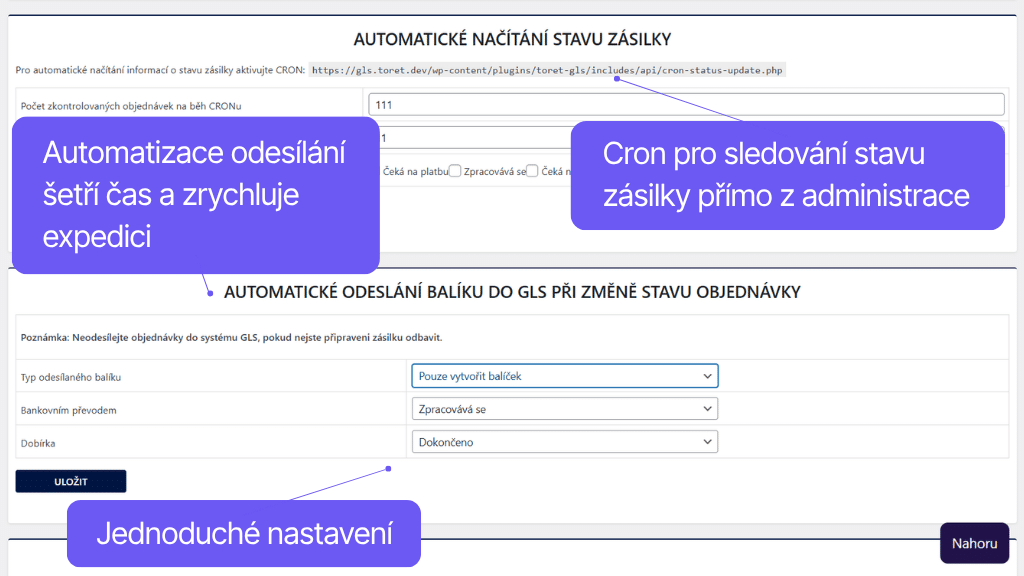The width and height of the screenshot is (1024, 576).
Task: Click the dropdown arrow next to "Dokončeno"
Action: coord(707,441)
